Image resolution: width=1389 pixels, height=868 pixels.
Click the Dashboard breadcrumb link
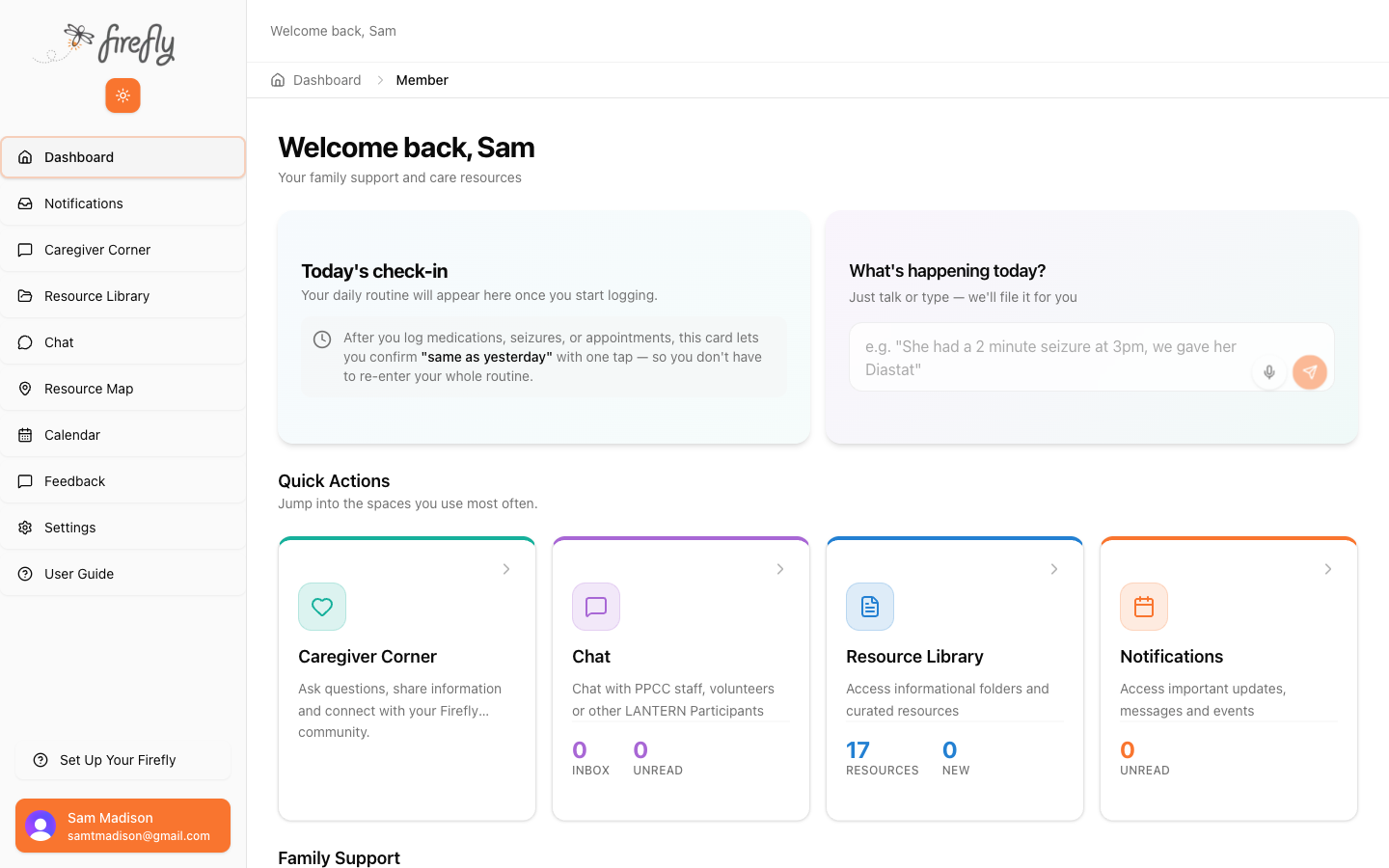(327, 80)
